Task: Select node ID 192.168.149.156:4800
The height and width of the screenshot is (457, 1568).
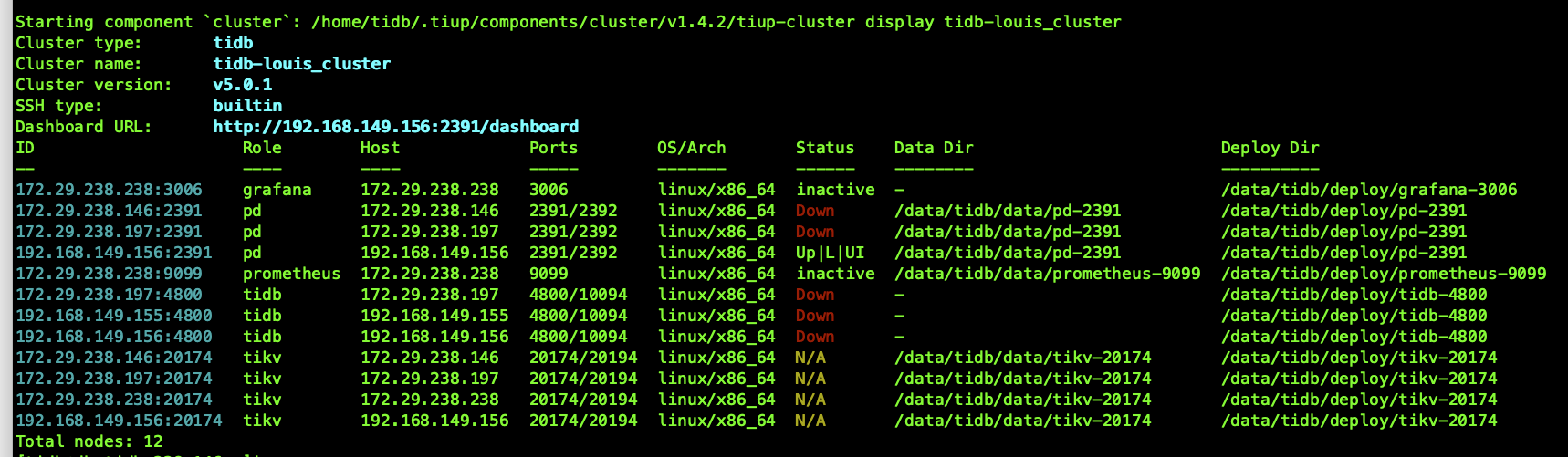Action: 113,337
